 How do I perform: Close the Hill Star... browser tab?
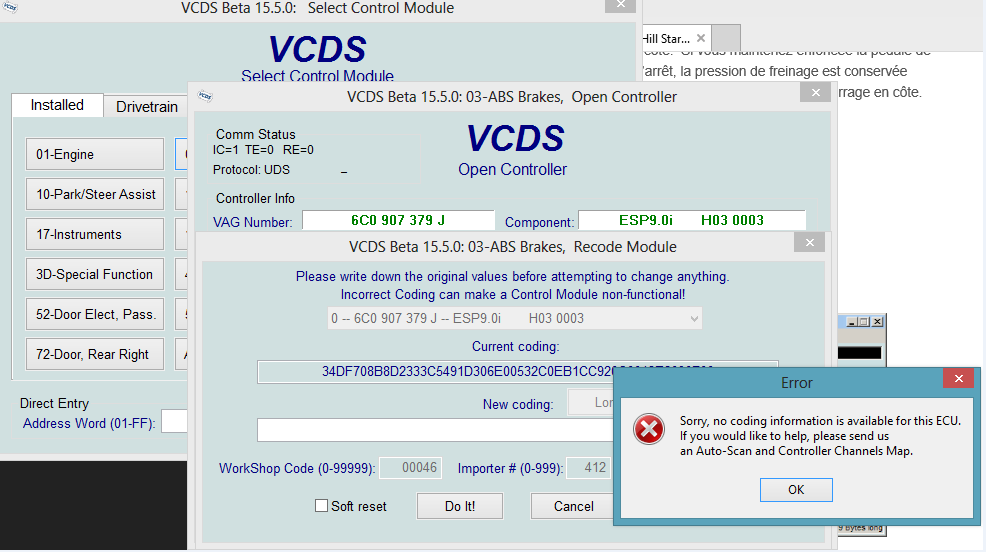click(x=701, y=38)
